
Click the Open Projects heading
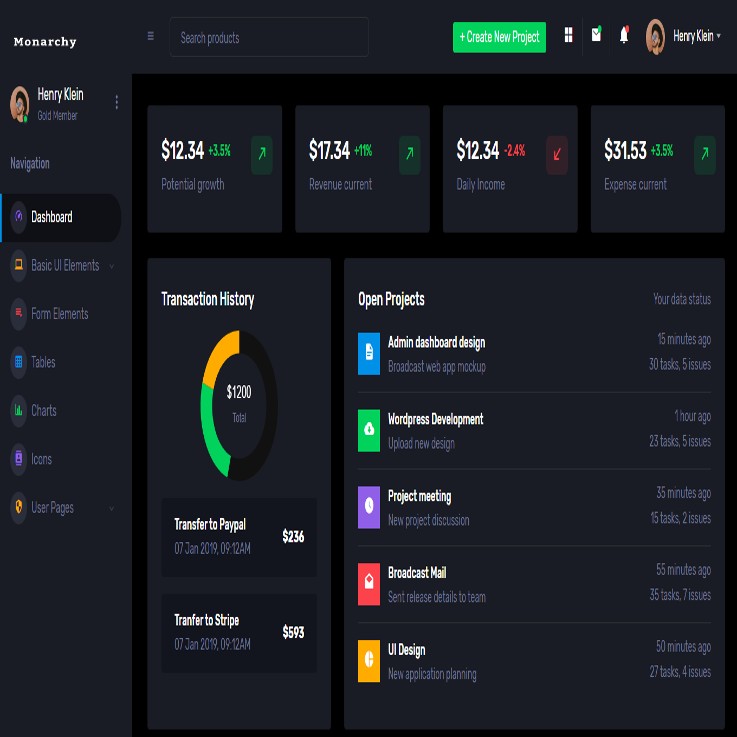pyautogui.click(x=392, y=299)
